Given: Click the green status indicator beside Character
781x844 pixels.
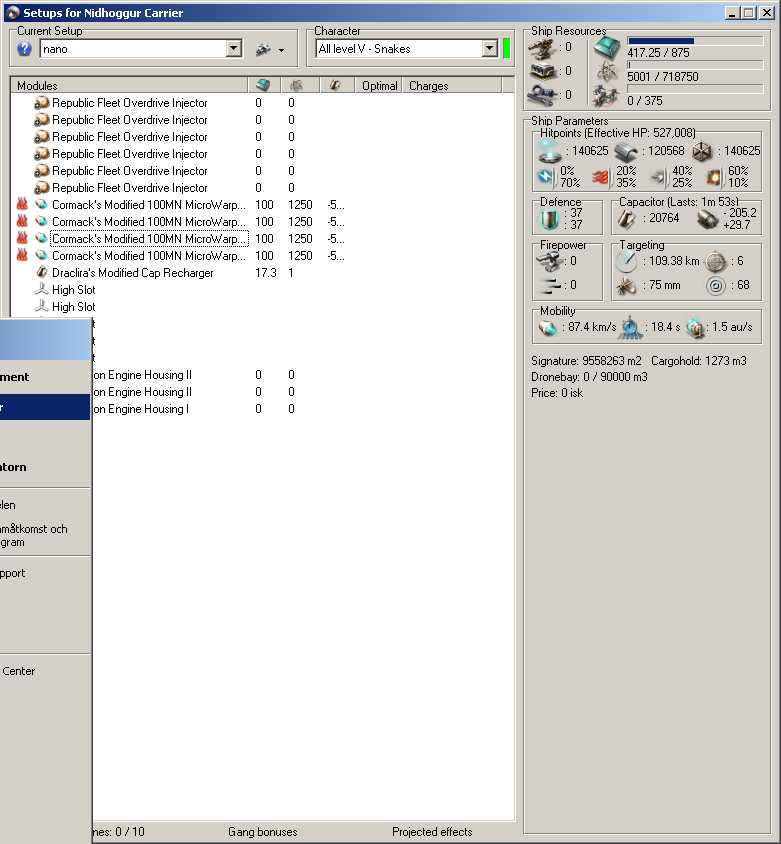Looking at the screenshot, I should tap(506, 48).
